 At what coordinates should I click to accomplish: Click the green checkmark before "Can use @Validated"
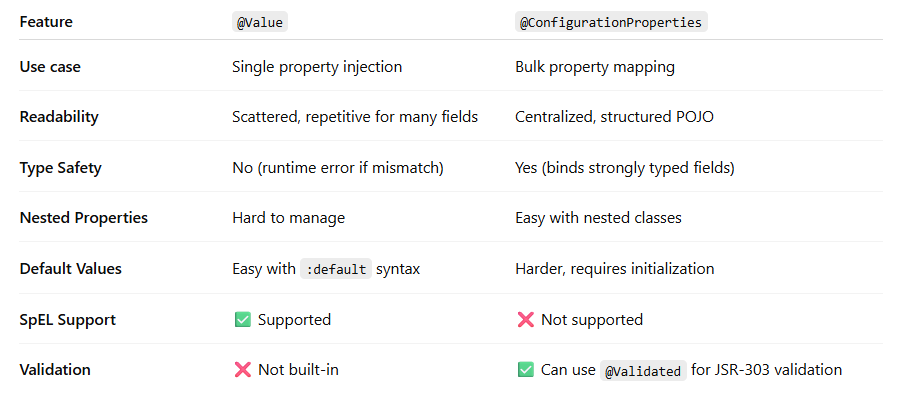click(x=525, y=370)
